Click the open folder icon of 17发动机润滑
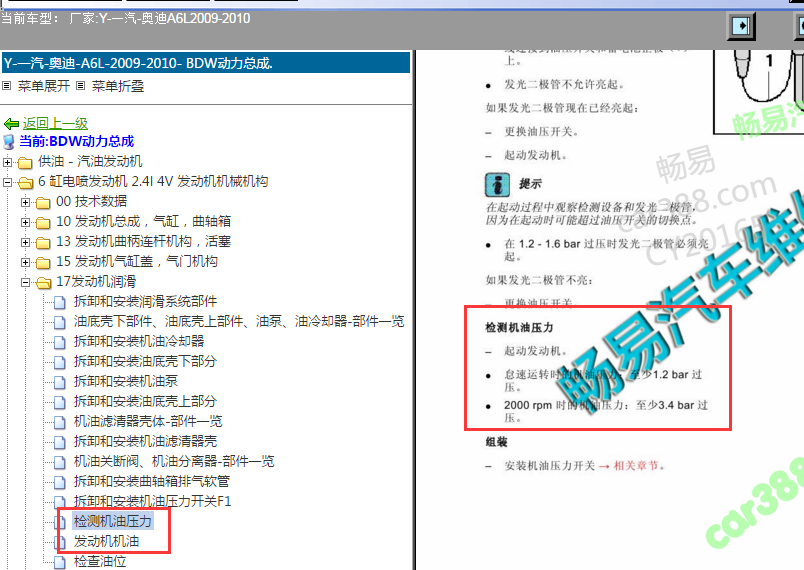804x570 pixels. tap(44, 282)
